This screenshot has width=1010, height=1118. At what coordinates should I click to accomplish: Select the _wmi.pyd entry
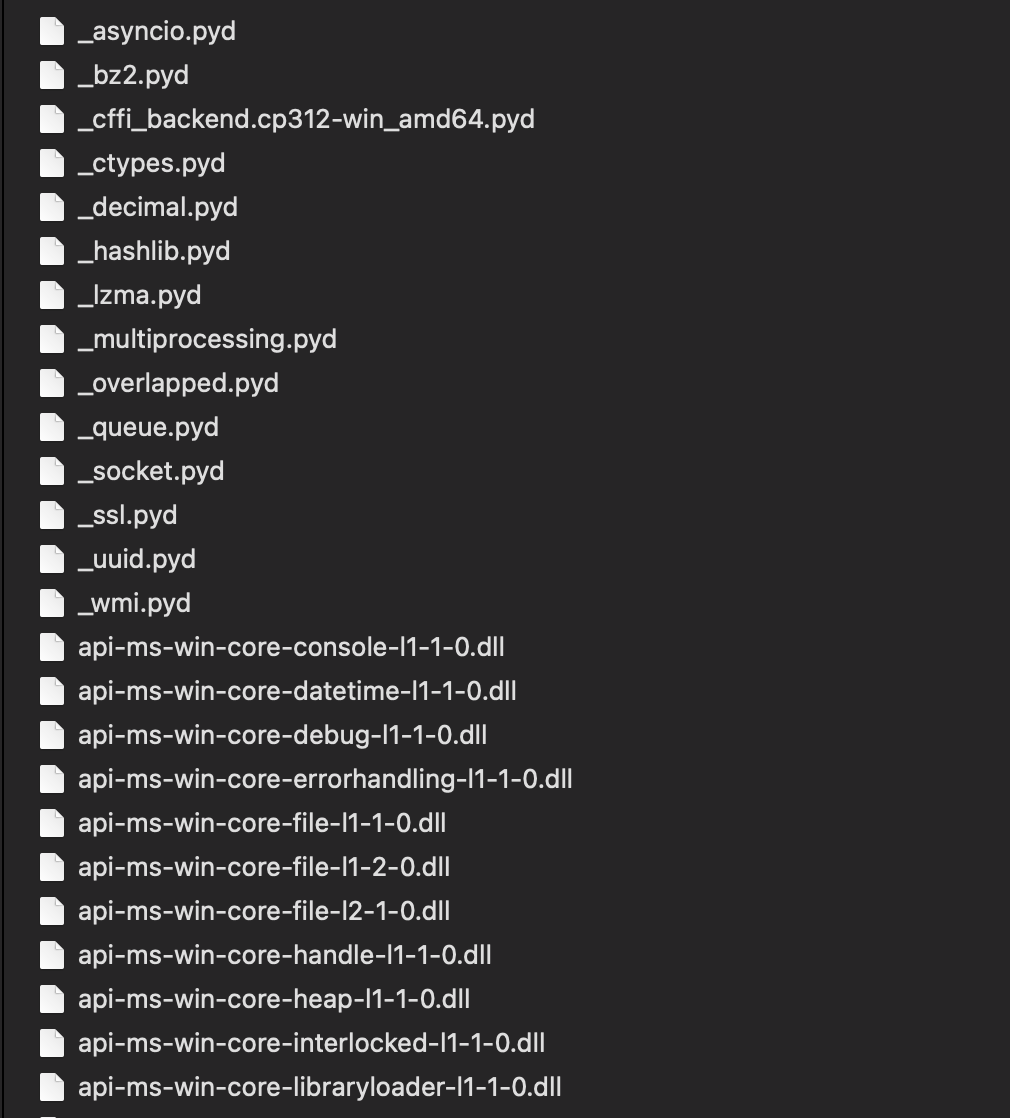pos(135,603)
